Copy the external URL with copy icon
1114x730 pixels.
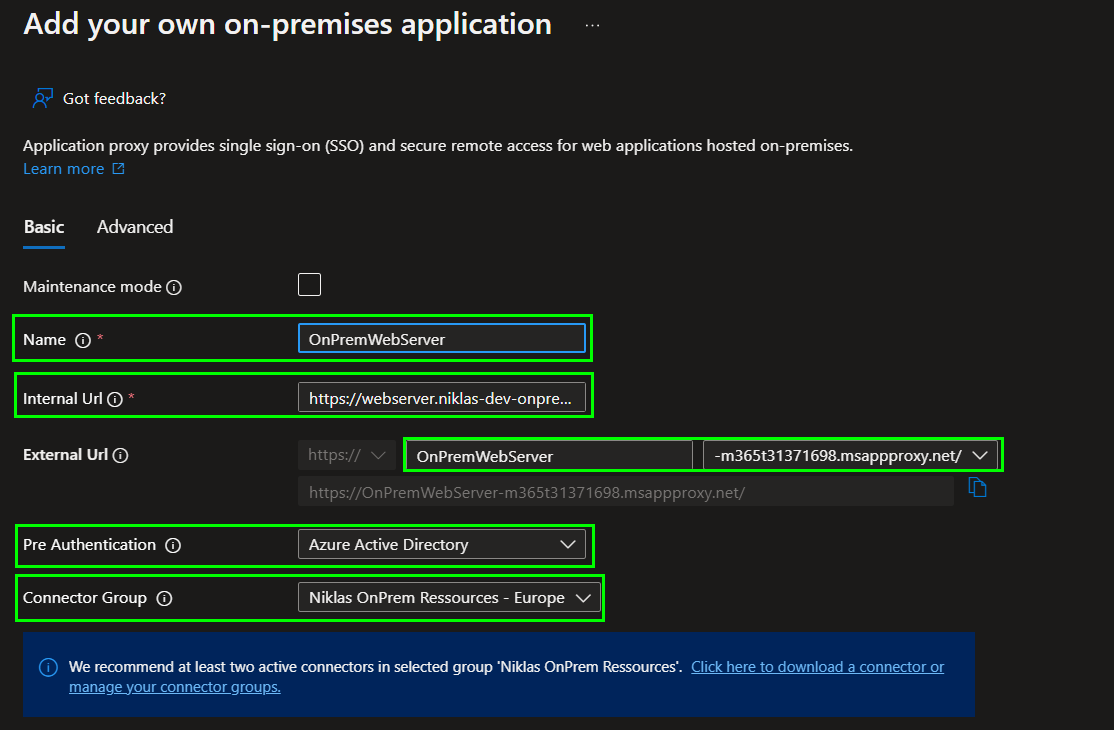point(978,488)
